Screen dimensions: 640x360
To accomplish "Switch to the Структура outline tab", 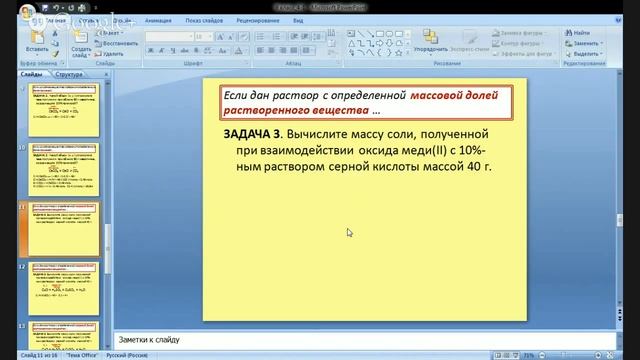I will [69, 74].
